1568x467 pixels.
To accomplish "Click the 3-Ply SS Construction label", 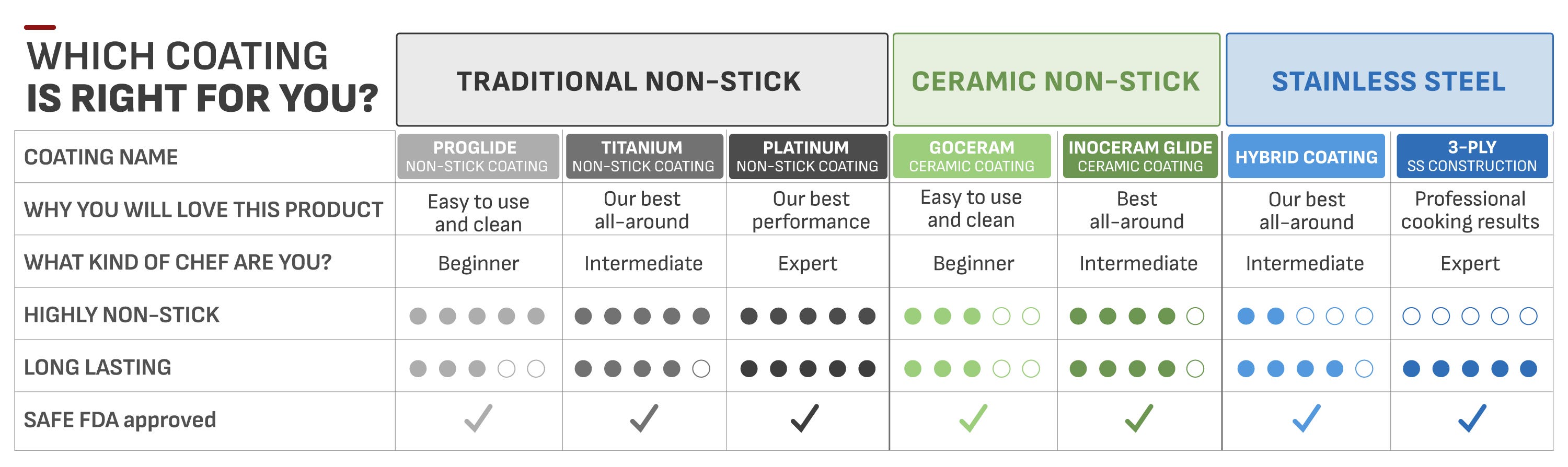I will [x=1472, y=156].
